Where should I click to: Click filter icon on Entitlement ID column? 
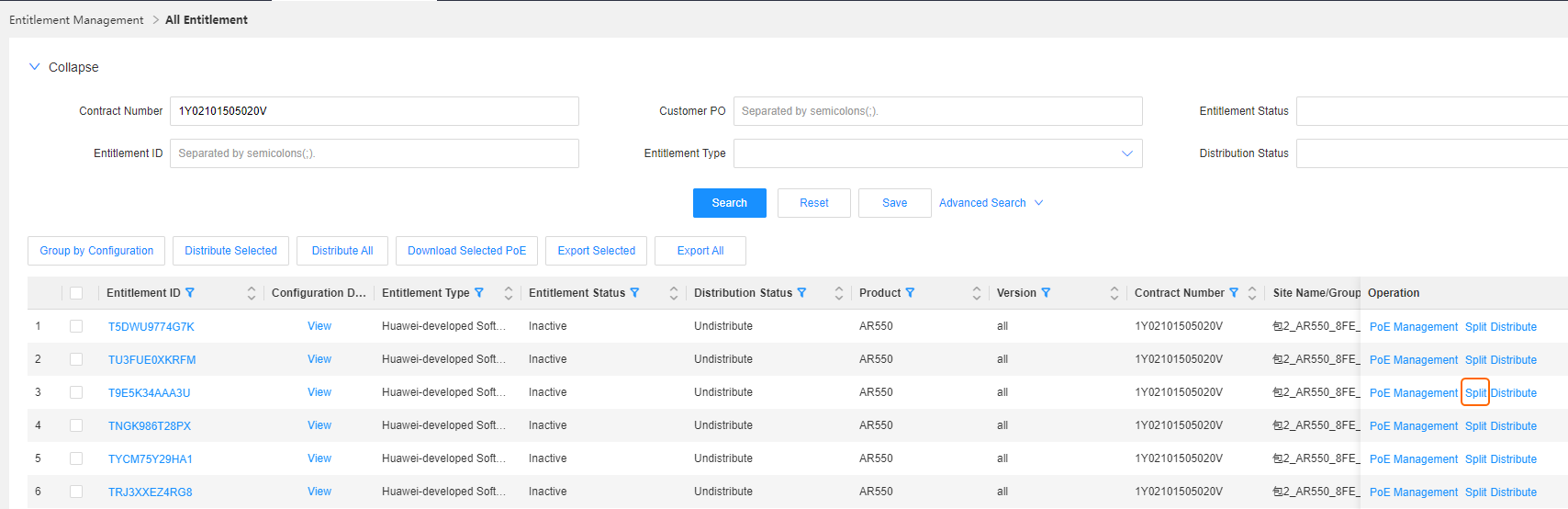(190, 293)
